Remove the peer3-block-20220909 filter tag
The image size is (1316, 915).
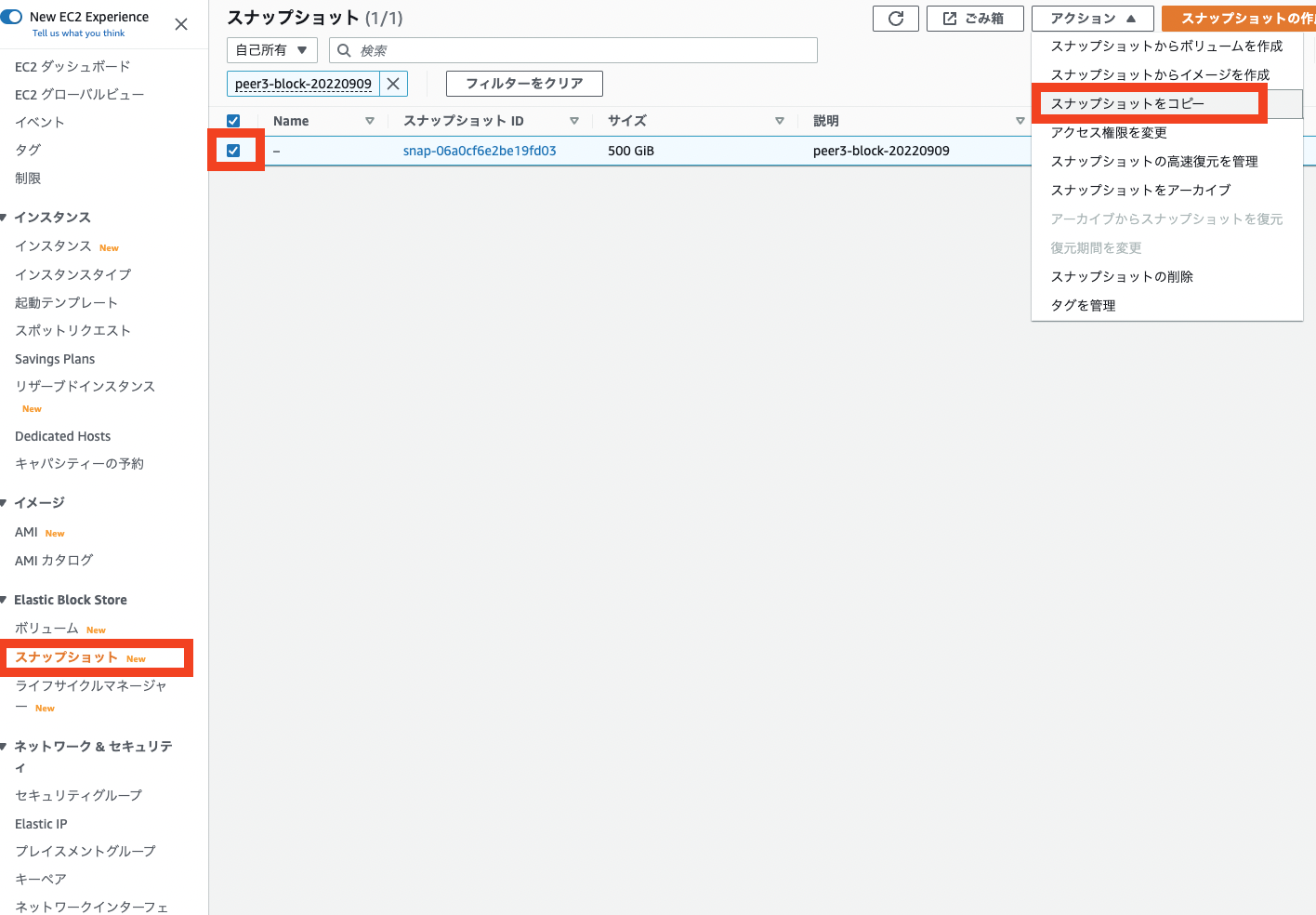click(393, 84)
